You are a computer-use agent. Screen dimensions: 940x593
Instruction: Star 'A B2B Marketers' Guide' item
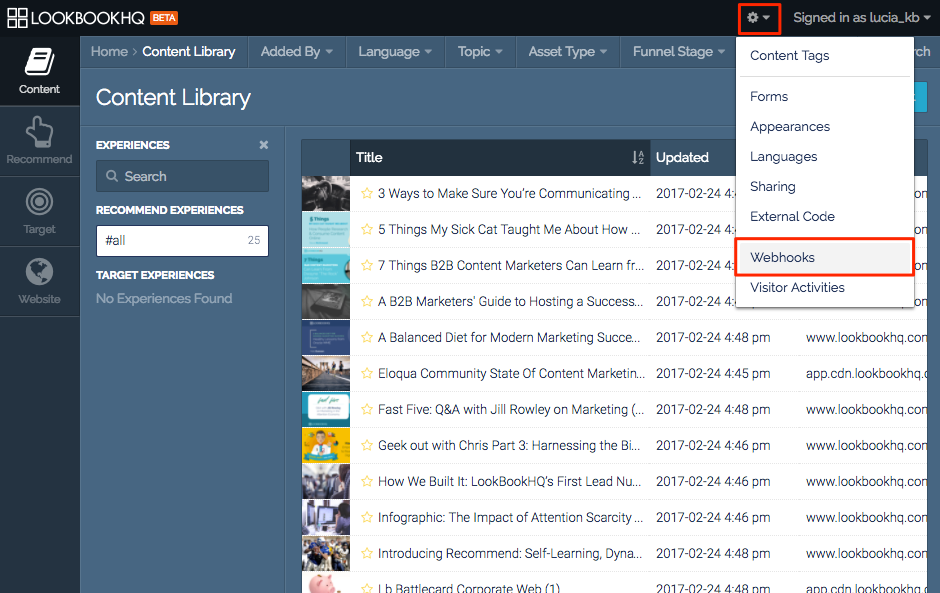point(367,301)
